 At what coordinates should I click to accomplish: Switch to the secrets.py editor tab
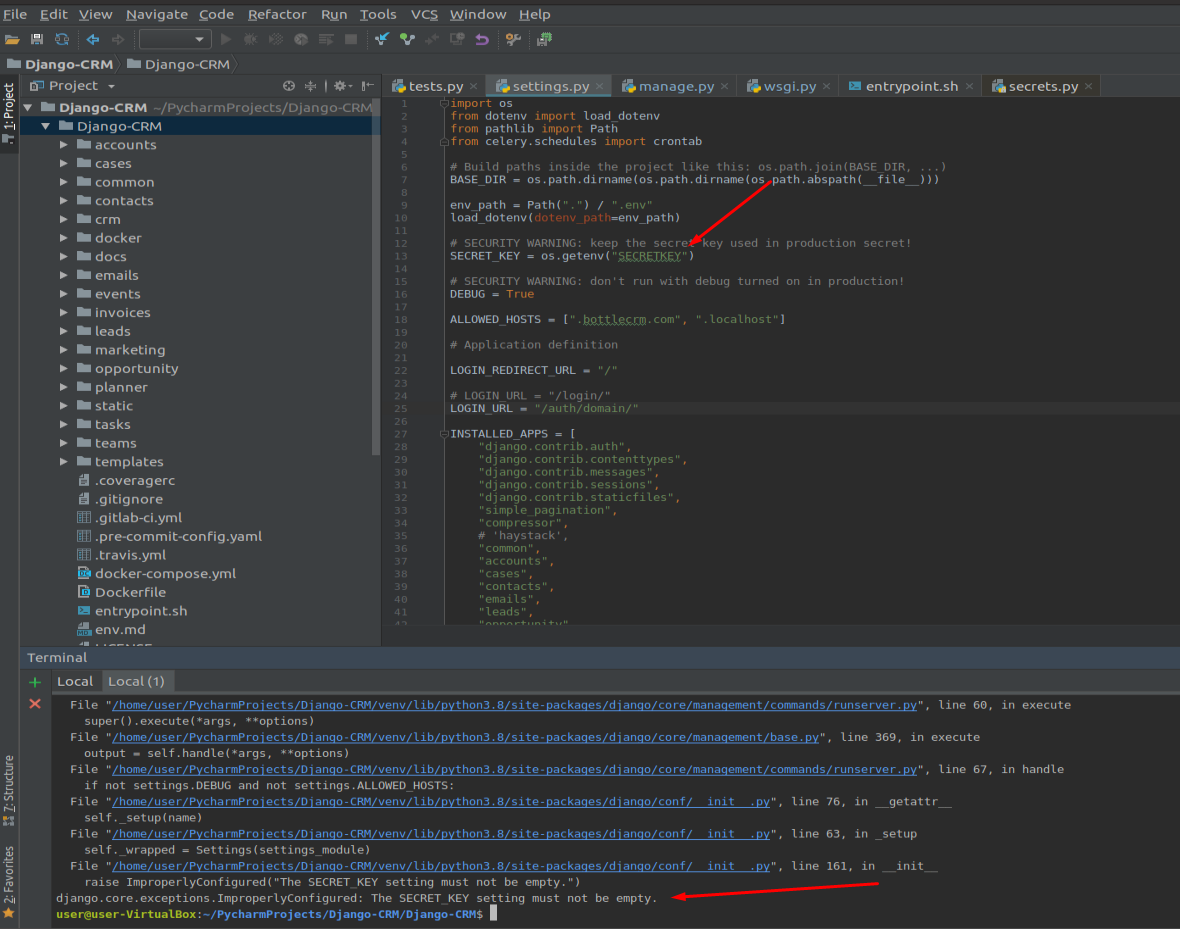click(1043, 87)
